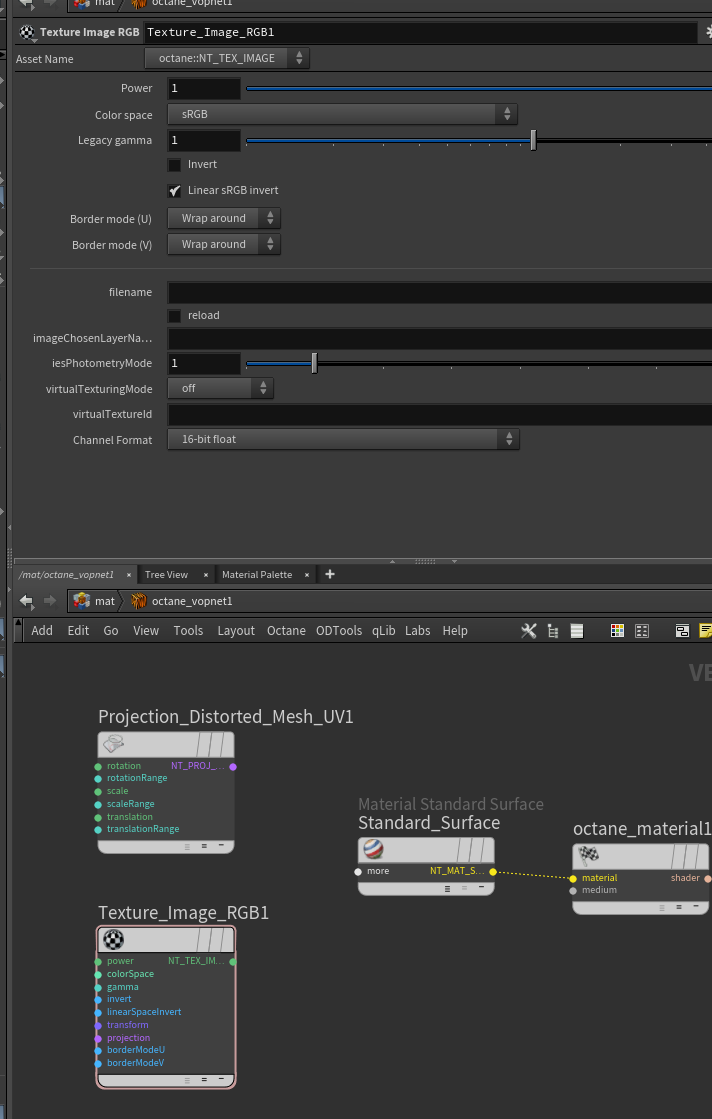Open the color palette grid icon

(618, 631)
